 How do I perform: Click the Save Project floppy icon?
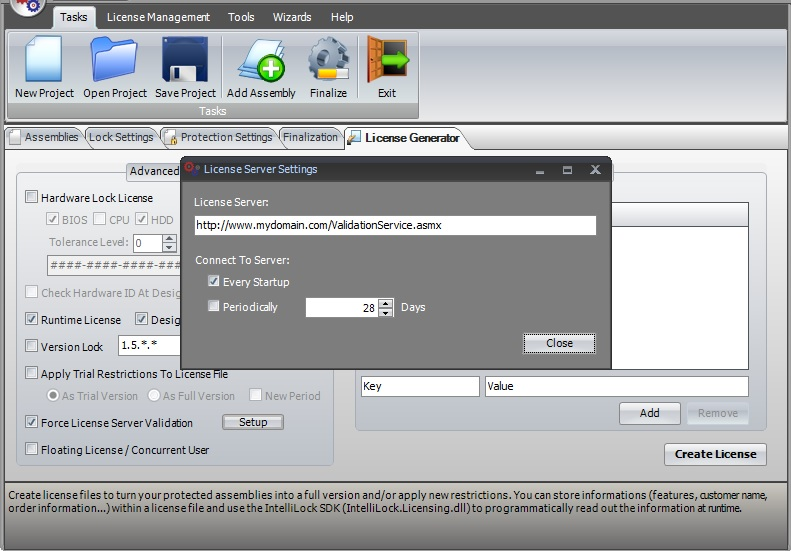(185, 60)
